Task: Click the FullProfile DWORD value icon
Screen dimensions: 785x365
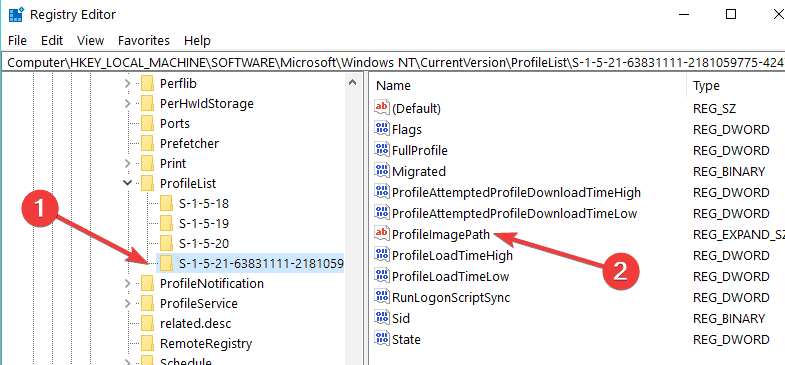Action: pyautogui.click(x=382, y=150)
